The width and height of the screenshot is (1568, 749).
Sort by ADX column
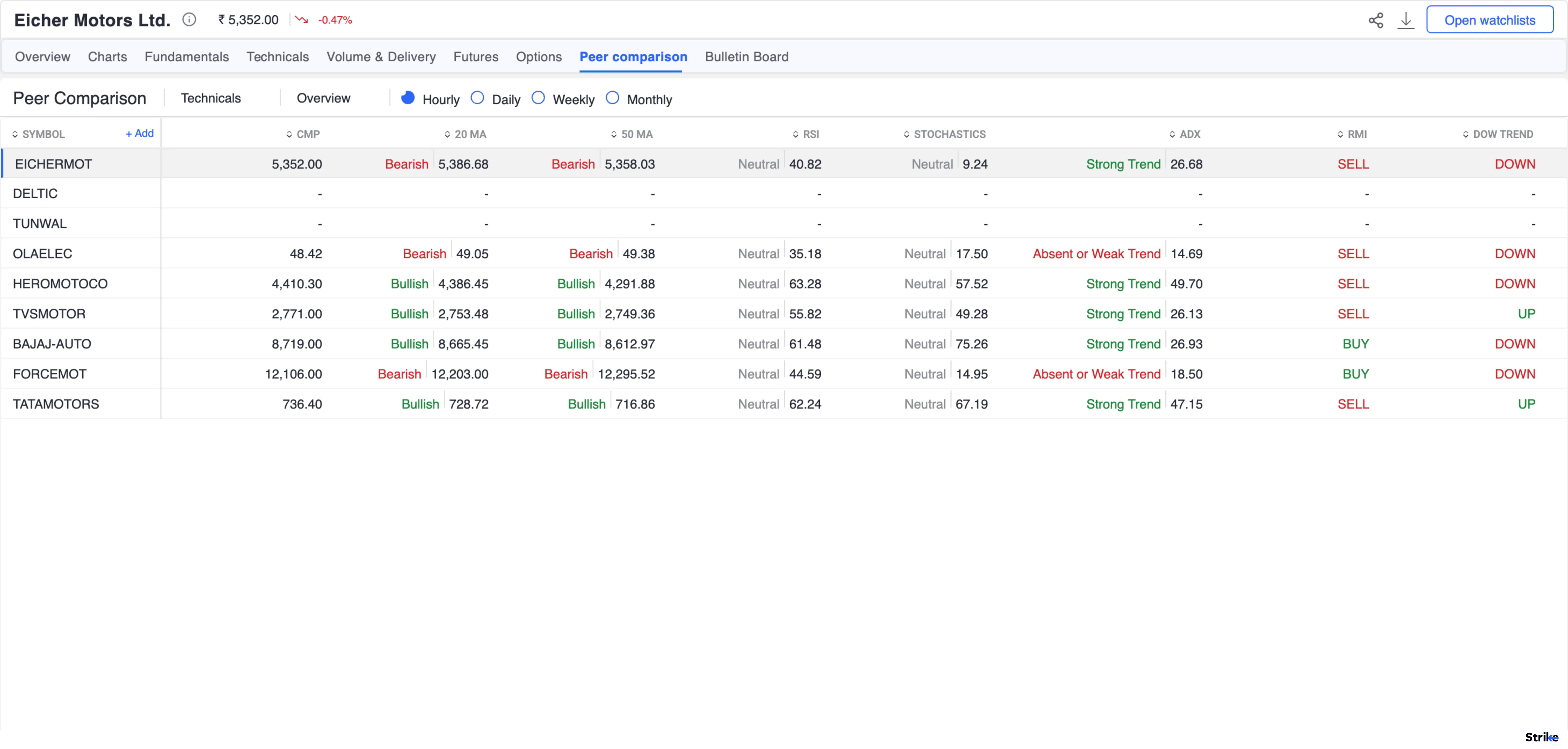[1185, 134]
